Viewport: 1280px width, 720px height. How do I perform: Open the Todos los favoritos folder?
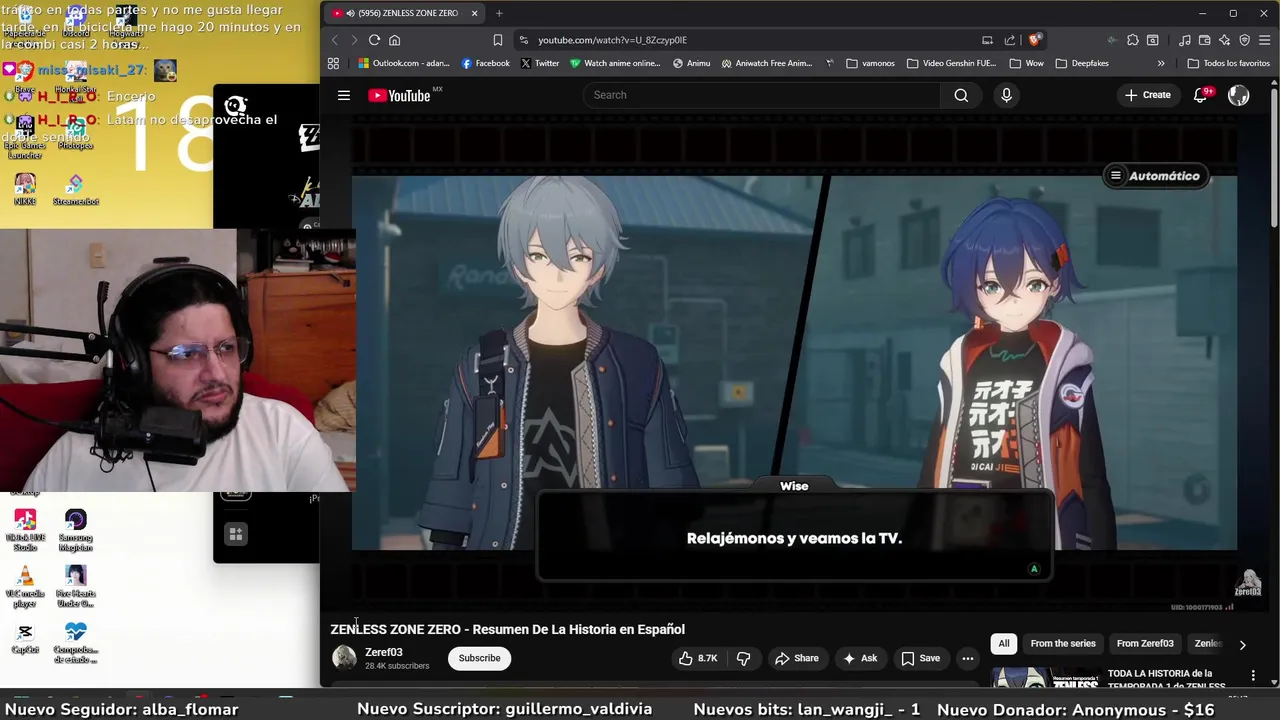pos(1229,63)
